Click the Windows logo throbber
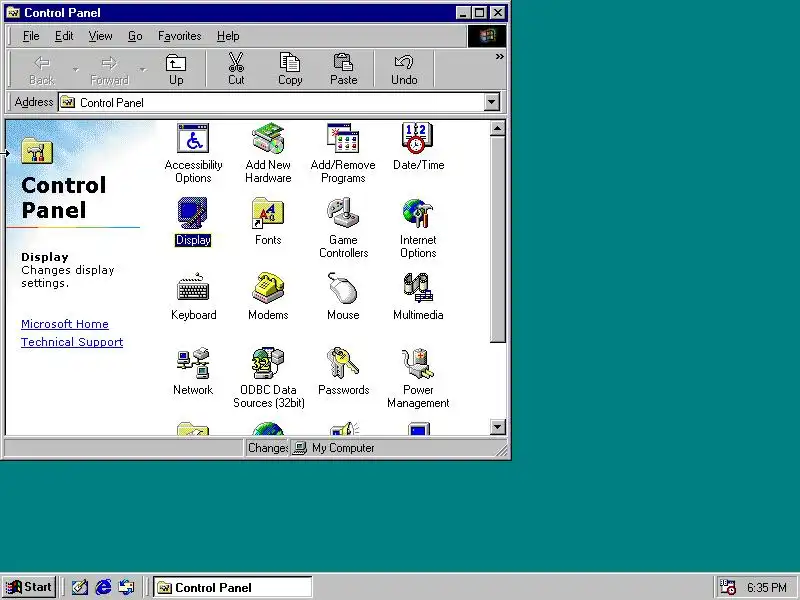Viewport: 800px width, 600px height. pos(487,36)
